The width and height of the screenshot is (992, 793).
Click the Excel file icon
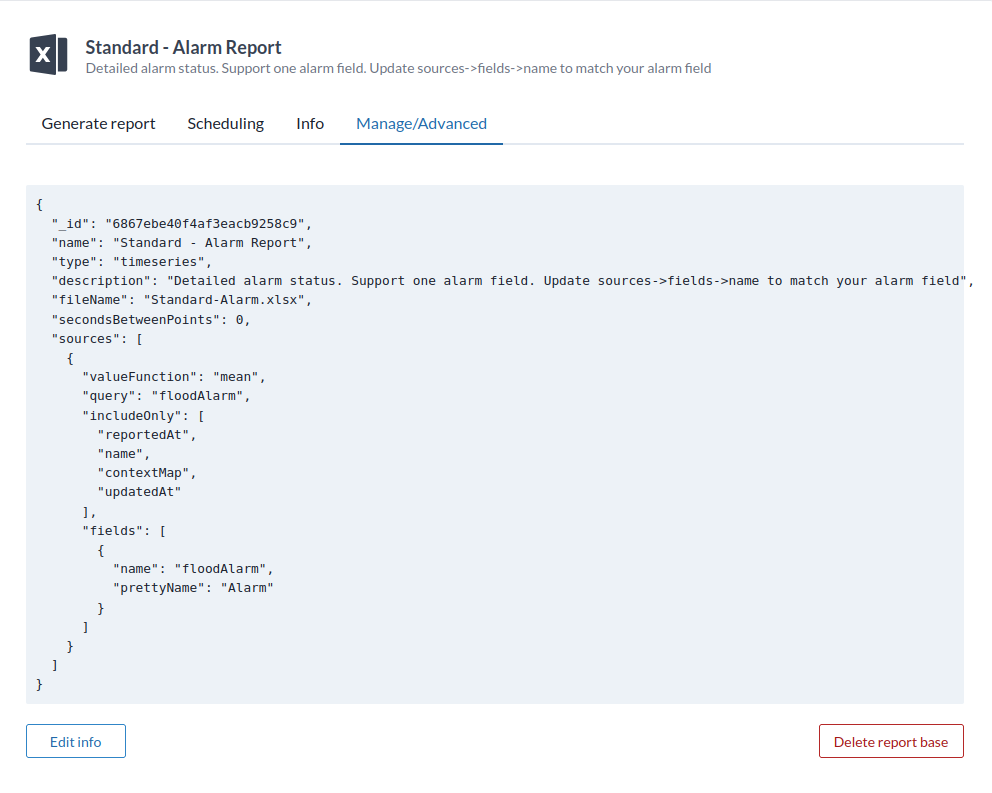48,55
